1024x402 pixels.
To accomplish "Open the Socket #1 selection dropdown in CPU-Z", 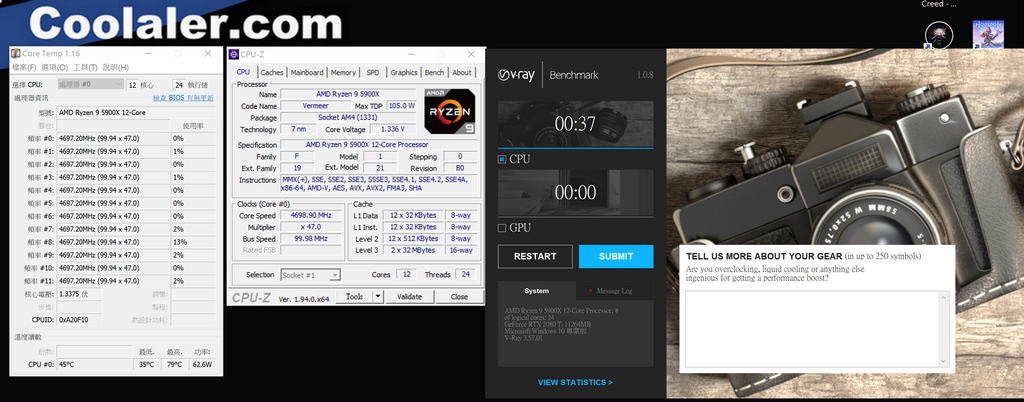I will [x=310, y=275].
